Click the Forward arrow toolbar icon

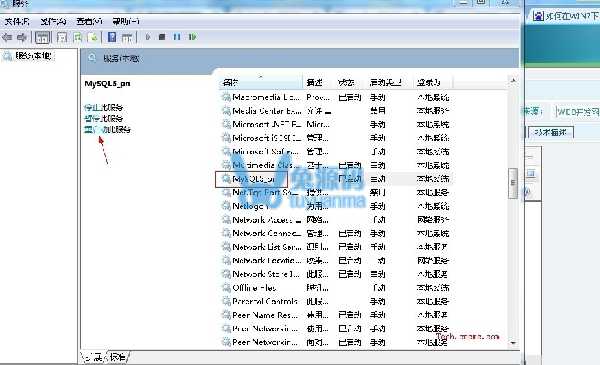click(x=22, y=37)
